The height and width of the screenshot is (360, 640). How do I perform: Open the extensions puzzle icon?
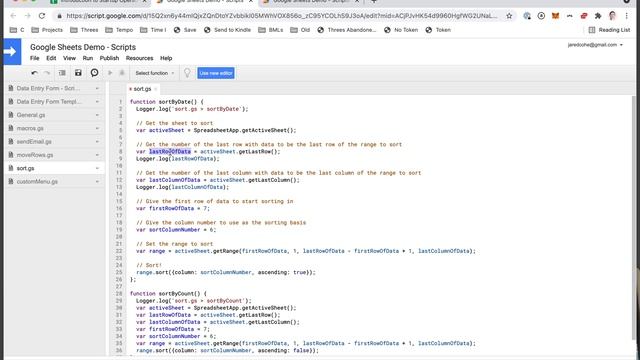(x=598, y=16)
